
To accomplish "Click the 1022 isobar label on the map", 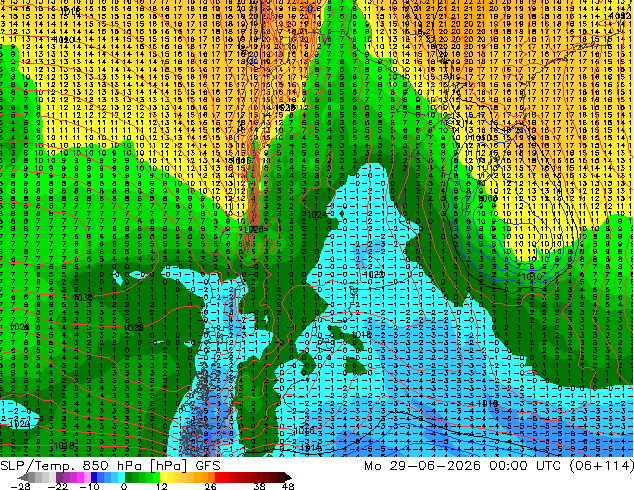I will pos(374,275).
